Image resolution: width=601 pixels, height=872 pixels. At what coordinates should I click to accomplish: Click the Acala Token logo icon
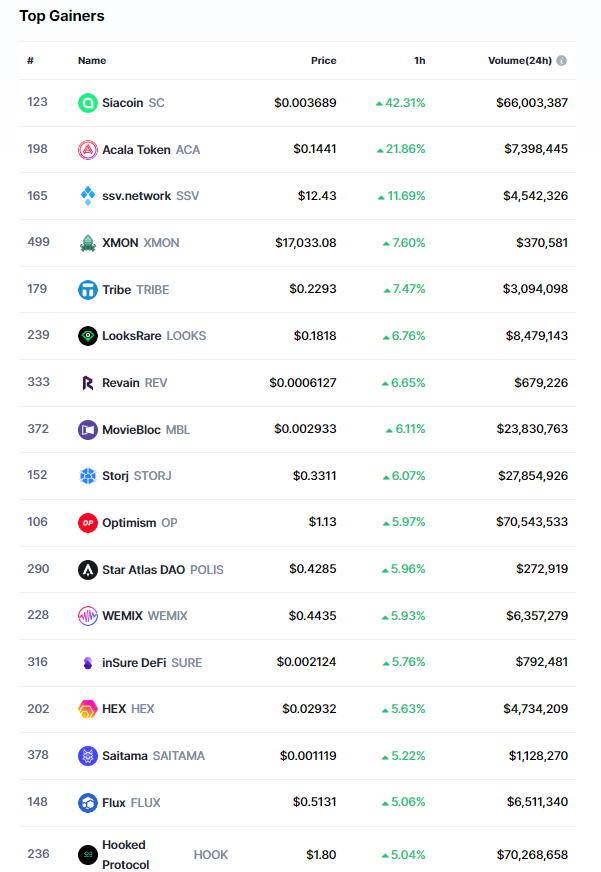pyautogui.click(x=88, y=150)
